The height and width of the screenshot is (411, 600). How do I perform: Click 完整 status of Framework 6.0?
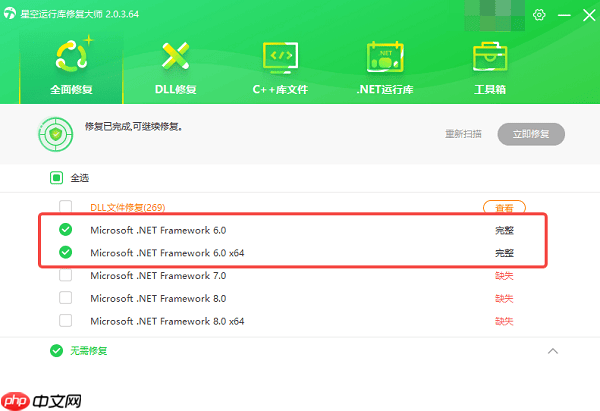click(504, 230)
